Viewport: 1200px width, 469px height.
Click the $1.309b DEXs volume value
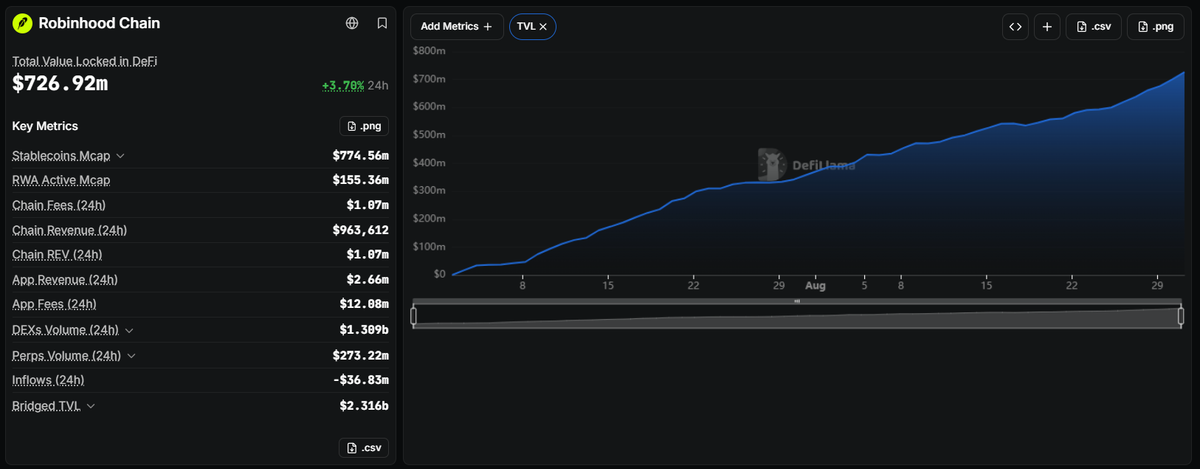point(364,330)
